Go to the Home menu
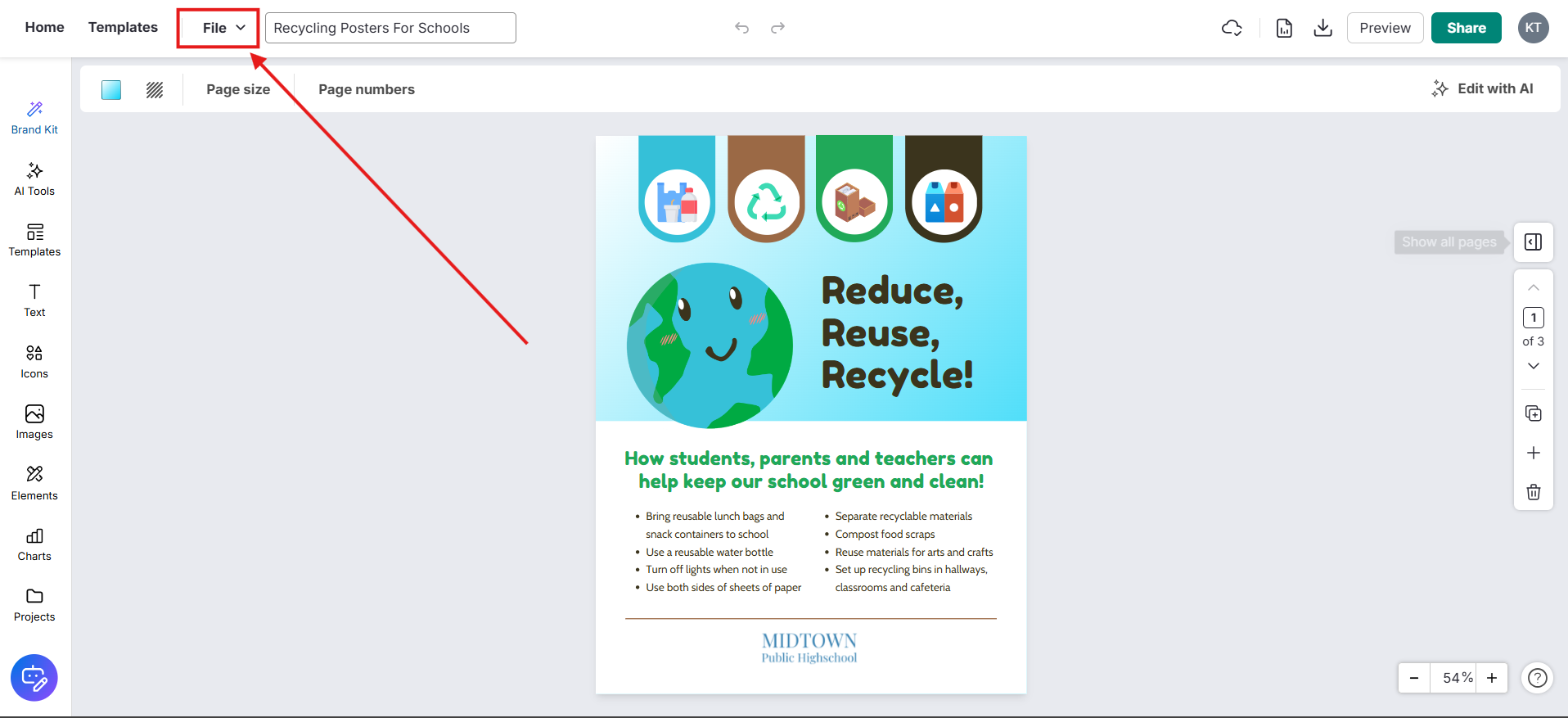The width and height of the screenshot is (1568, 718). pos(44,27)
